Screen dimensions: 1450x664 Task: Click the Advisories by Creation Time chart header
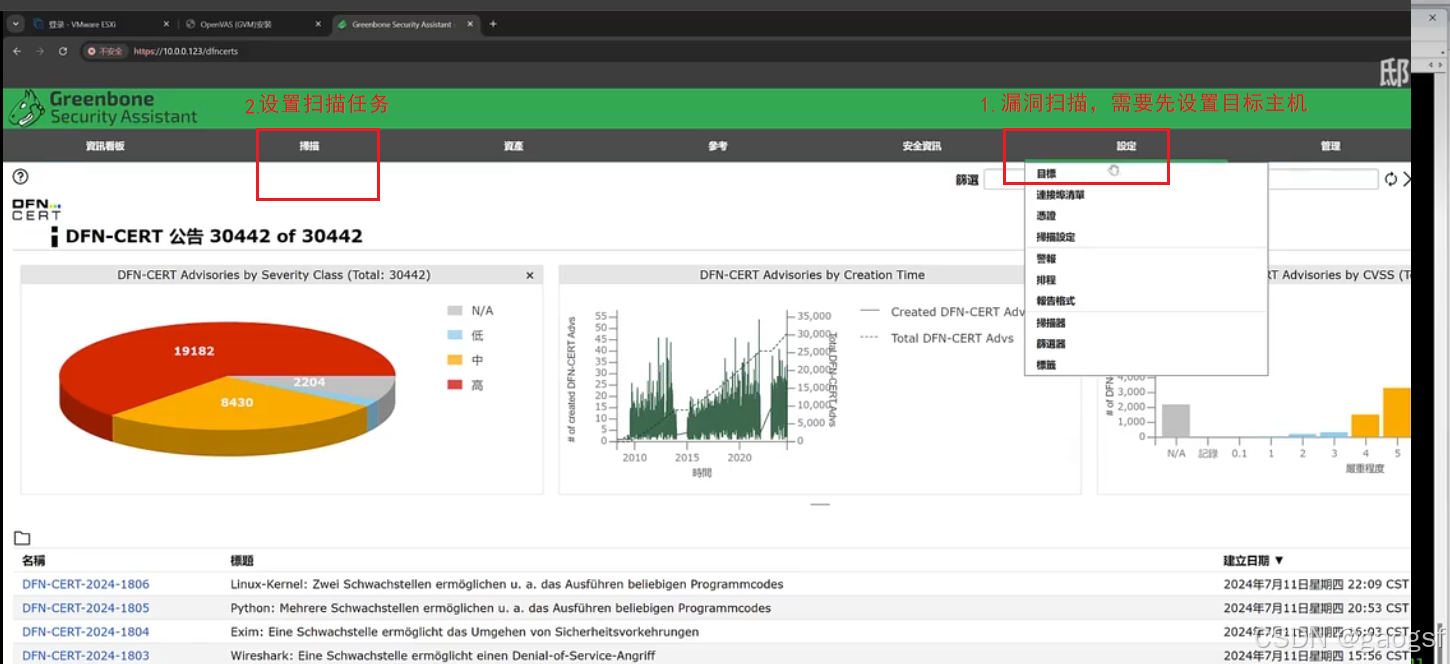812,275
